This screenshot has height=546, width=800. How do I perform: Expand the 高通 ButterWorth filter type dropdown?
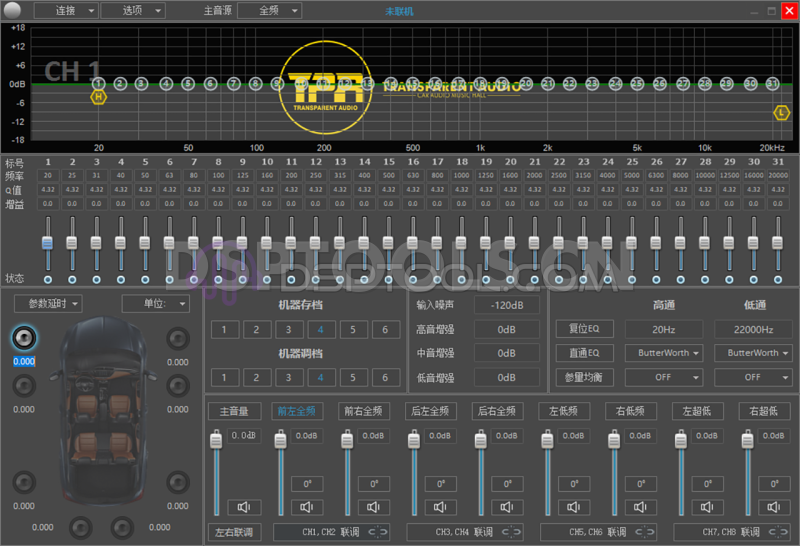point(663,353)
